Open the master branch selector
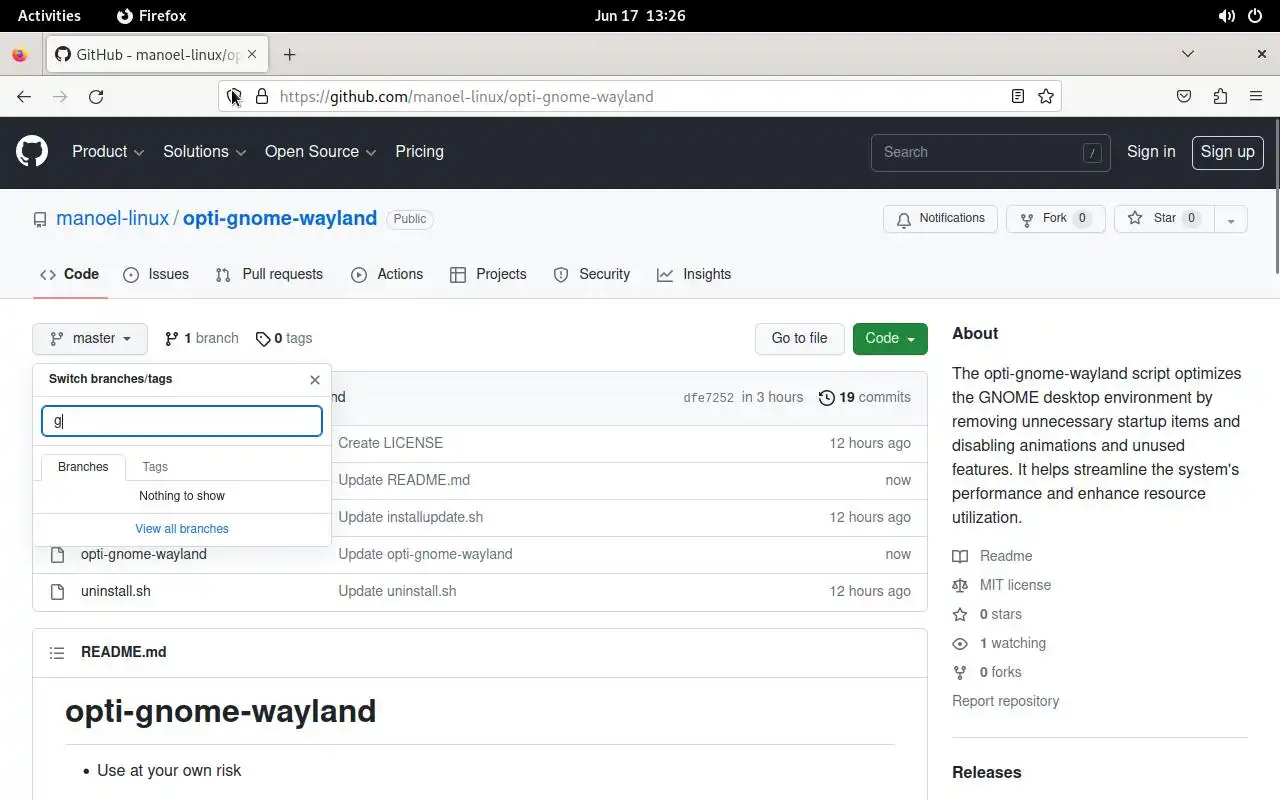Image resolution: width=1280 pixels, height=800 pixels. [x=90, y=338]
